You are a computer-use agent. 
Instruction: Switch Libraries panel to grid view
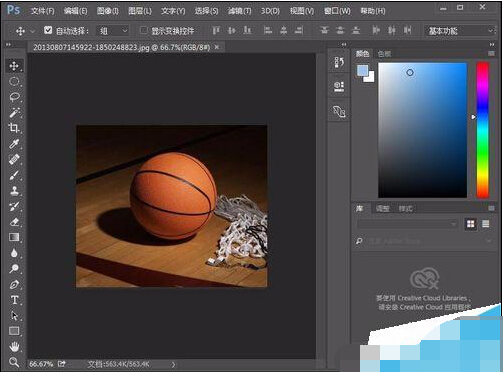click(471, 224)
